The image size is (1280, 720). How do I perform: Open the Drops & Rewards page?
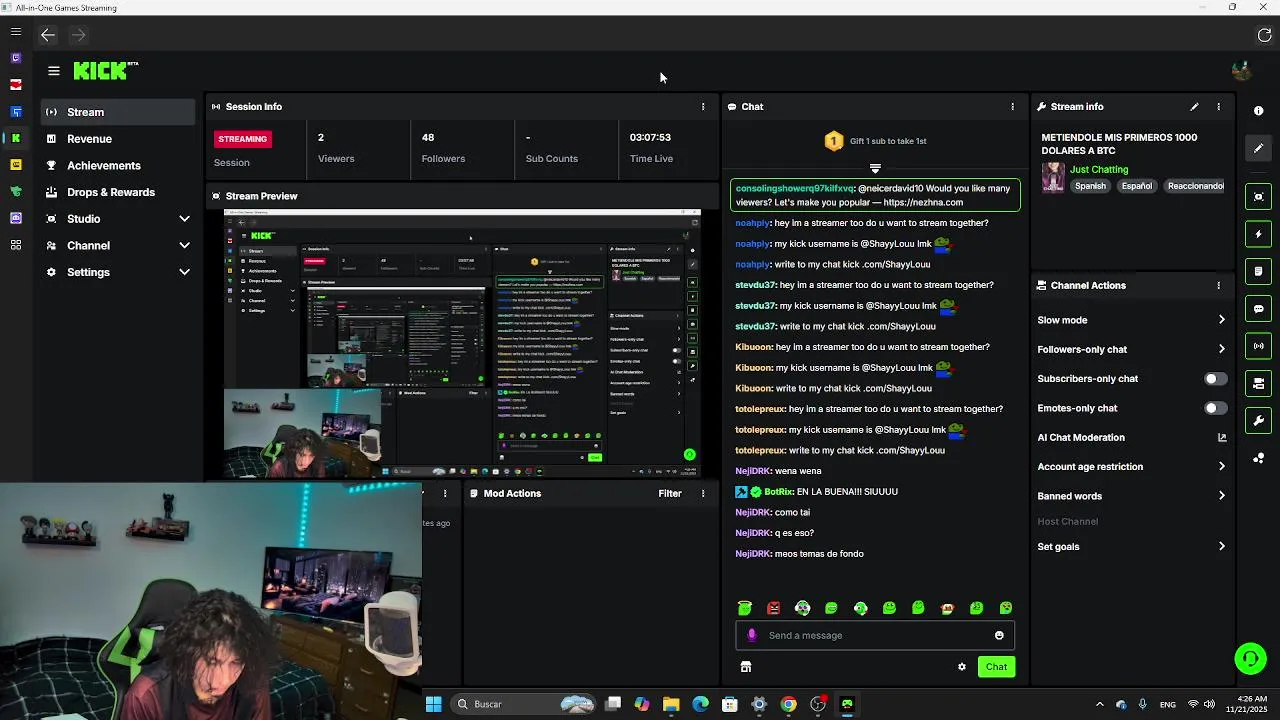(118, 192)
